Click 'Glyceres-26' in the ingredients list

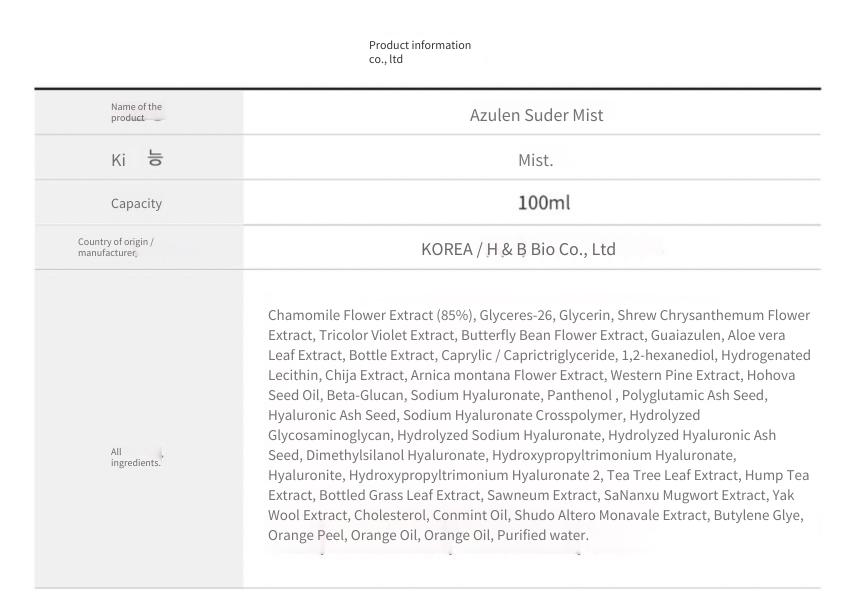coord(516,315)
